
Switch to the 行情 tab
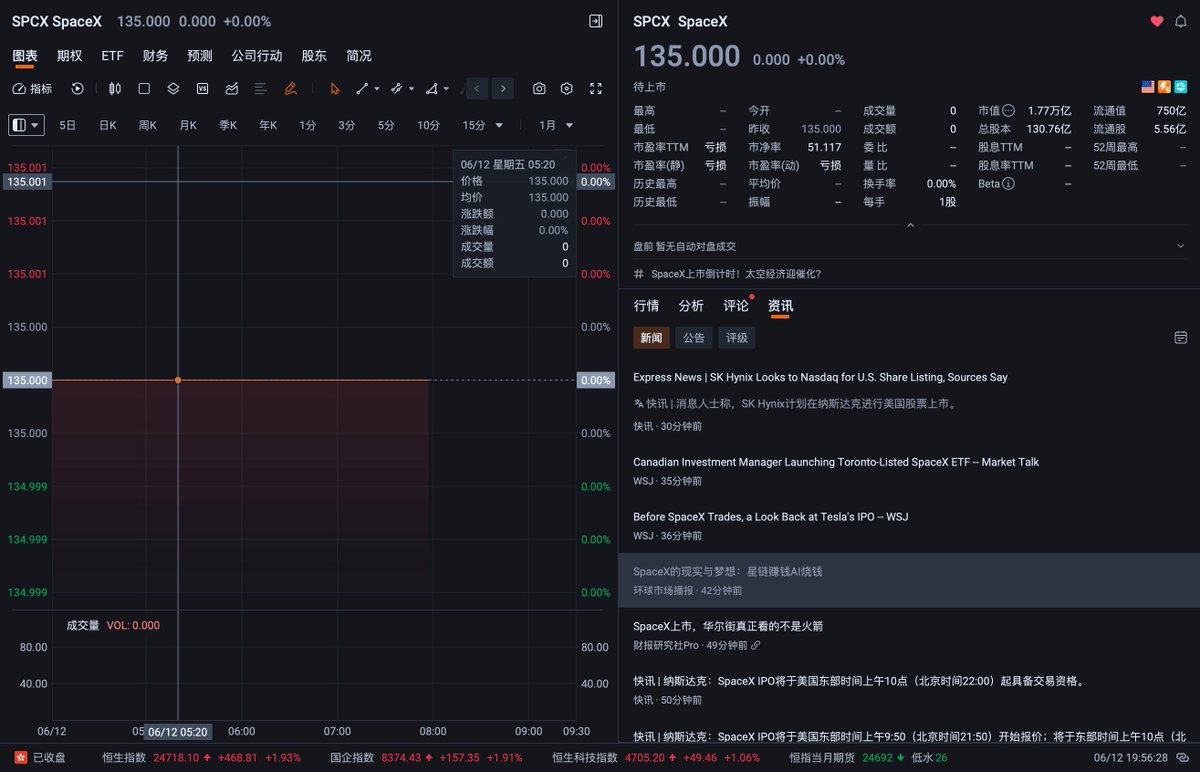[646, 306]
